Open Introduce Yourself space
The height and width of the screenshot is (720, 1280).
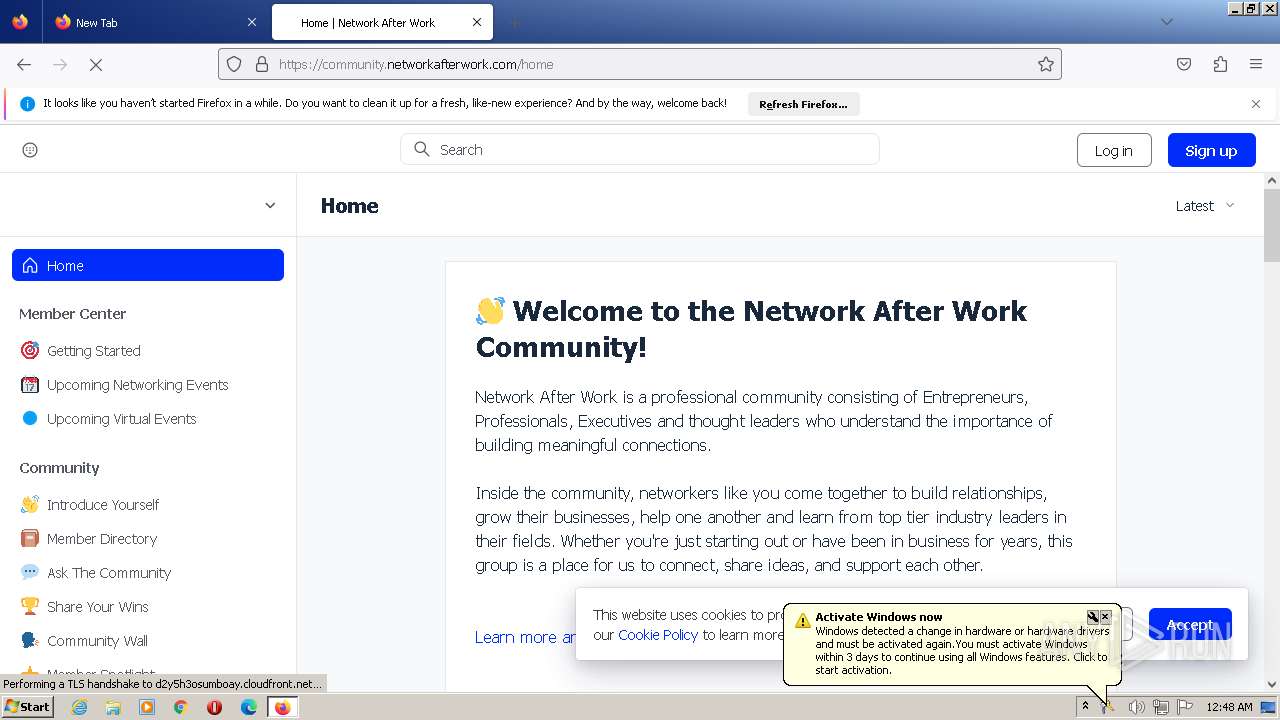click(x=103, y=505)
